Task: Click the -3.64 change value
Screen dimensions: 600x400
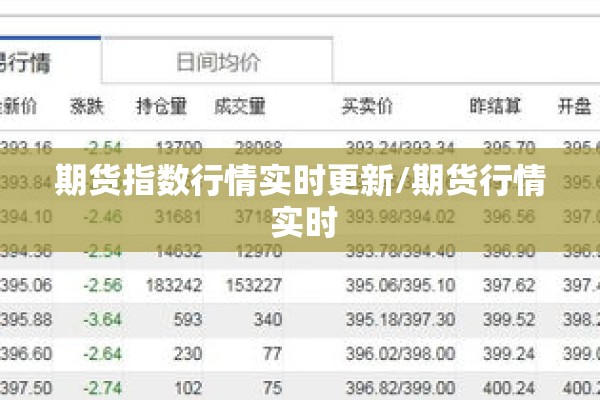Action: click(x=103, y=320)
